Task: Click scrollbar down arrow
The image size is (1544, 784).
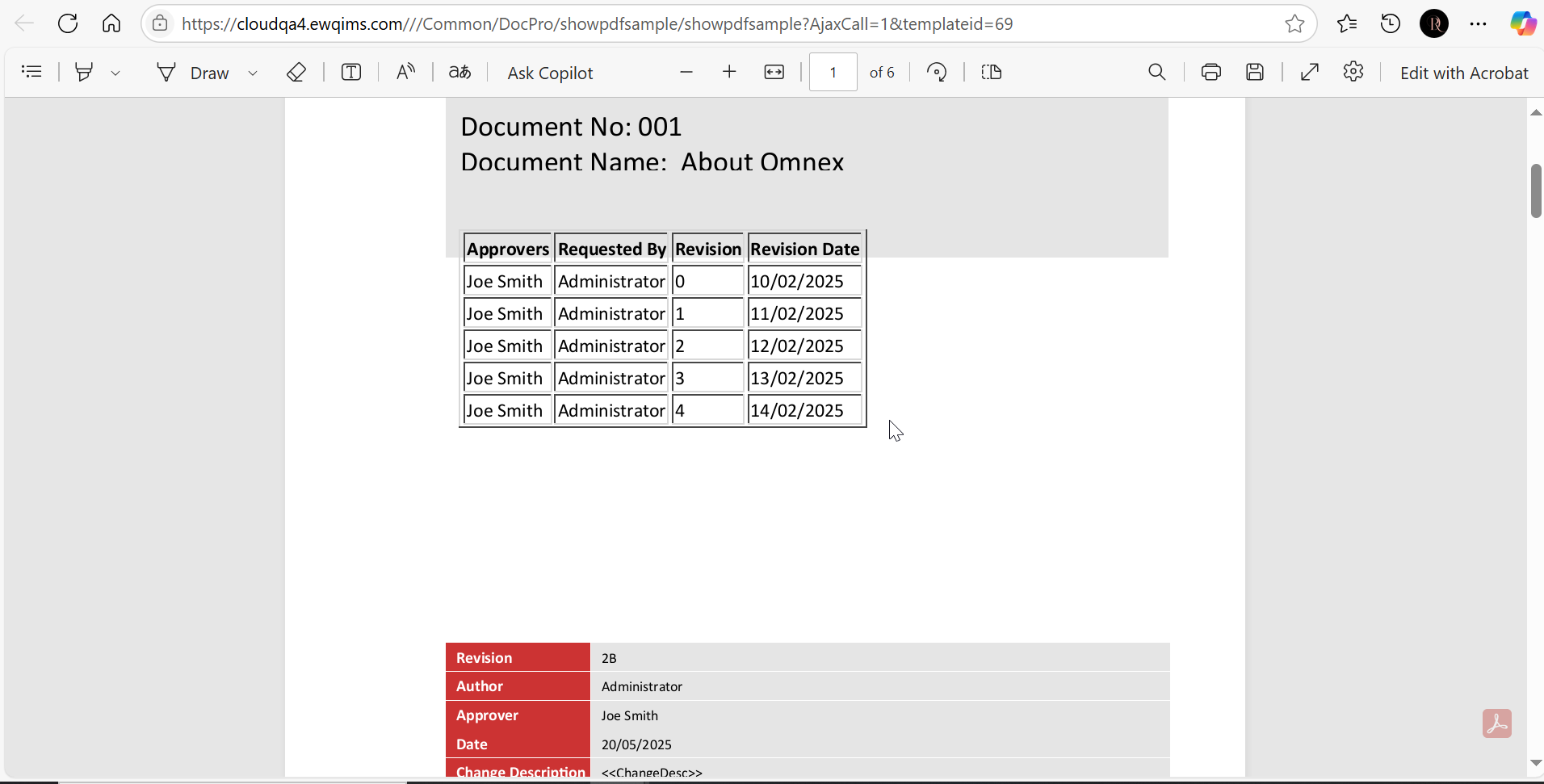Action: coord(1536,762)
